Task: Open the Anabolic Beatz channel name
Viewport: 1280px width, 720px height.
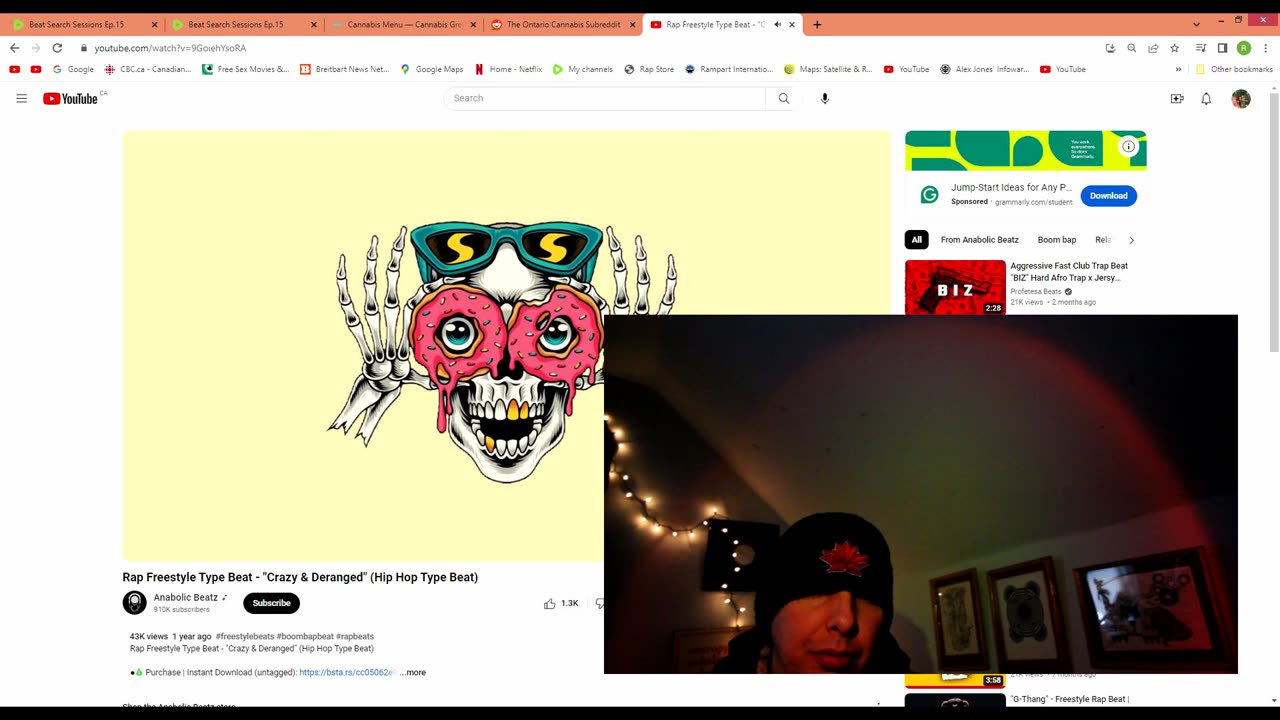Action: pyautogui.click(x=185, y=597)
